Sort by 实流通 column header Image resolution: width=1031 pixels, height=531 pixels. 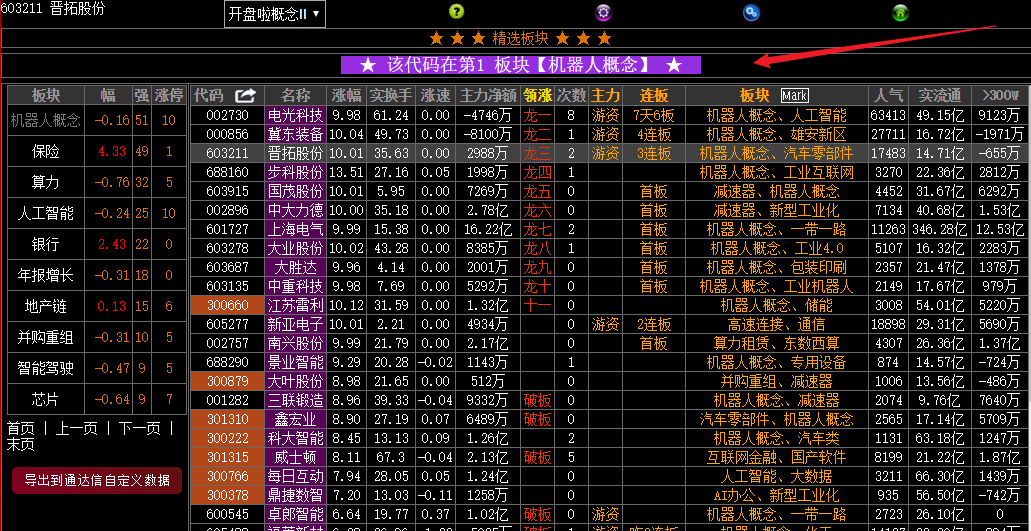tap(940, 95)
